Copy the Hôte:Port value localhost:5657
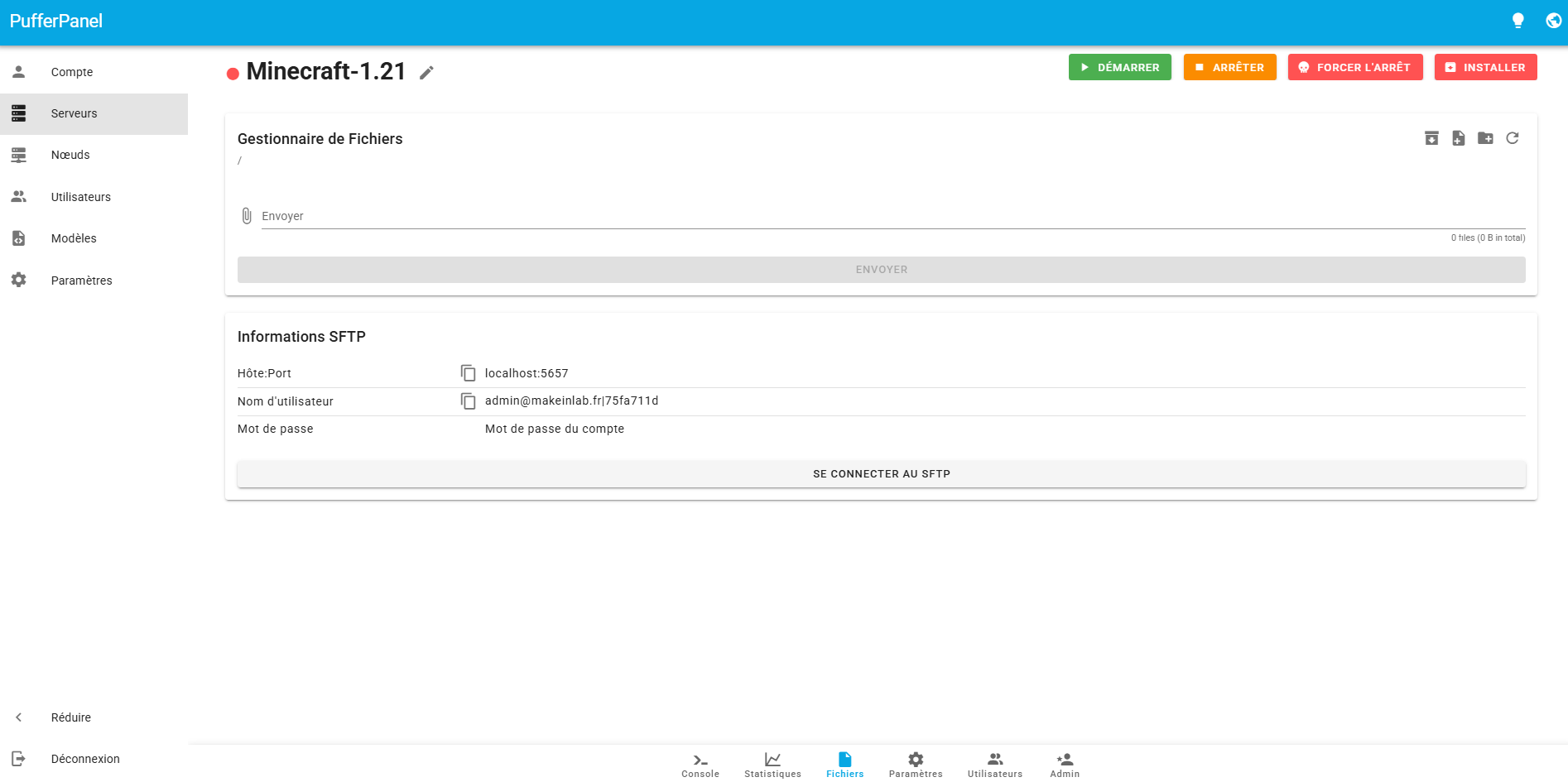The height and width of the screenshot is (782, 1568). (x=468, y=373)
